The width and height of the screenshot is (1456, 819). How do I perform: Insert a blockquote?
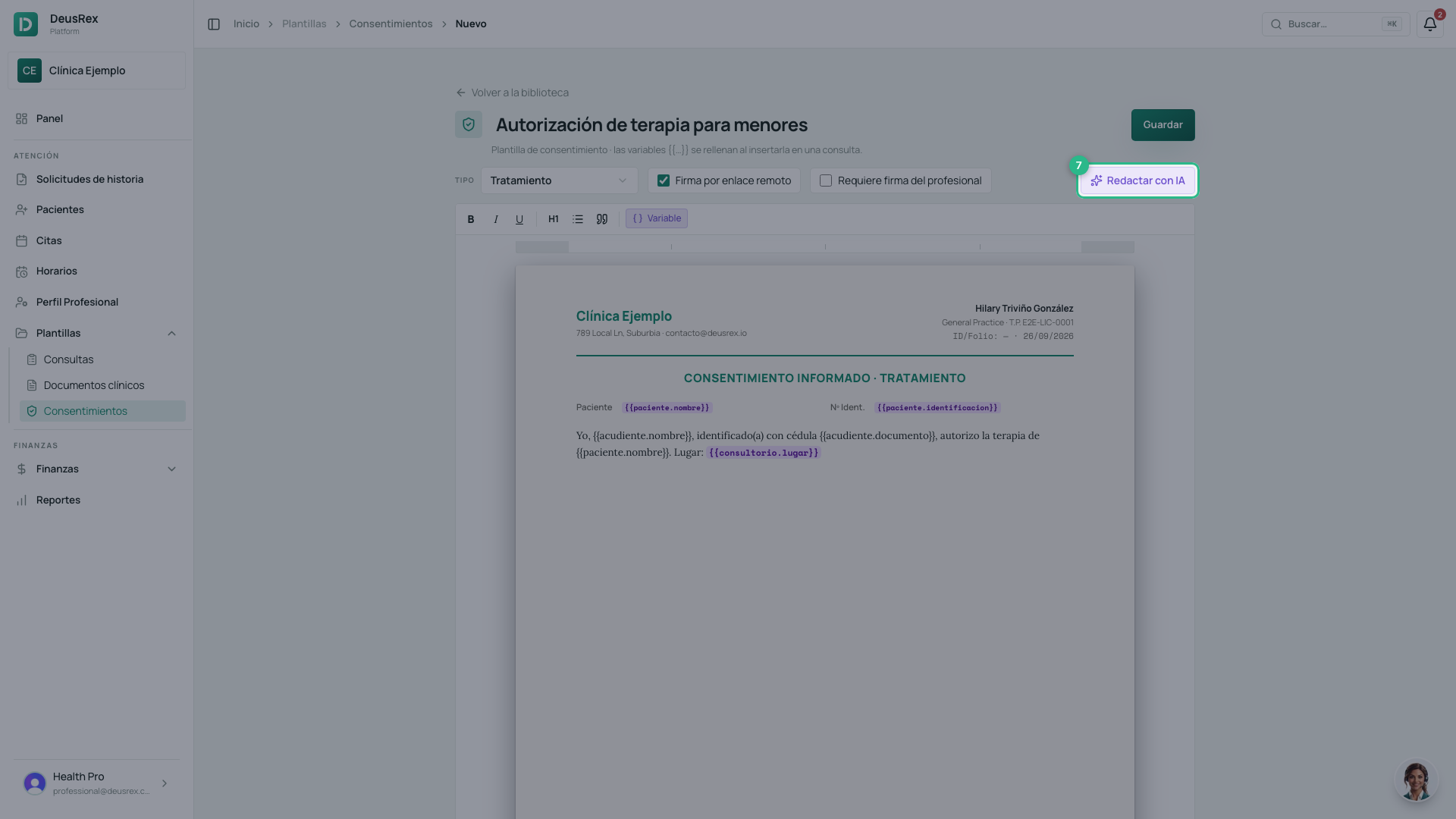pos(602,219)
